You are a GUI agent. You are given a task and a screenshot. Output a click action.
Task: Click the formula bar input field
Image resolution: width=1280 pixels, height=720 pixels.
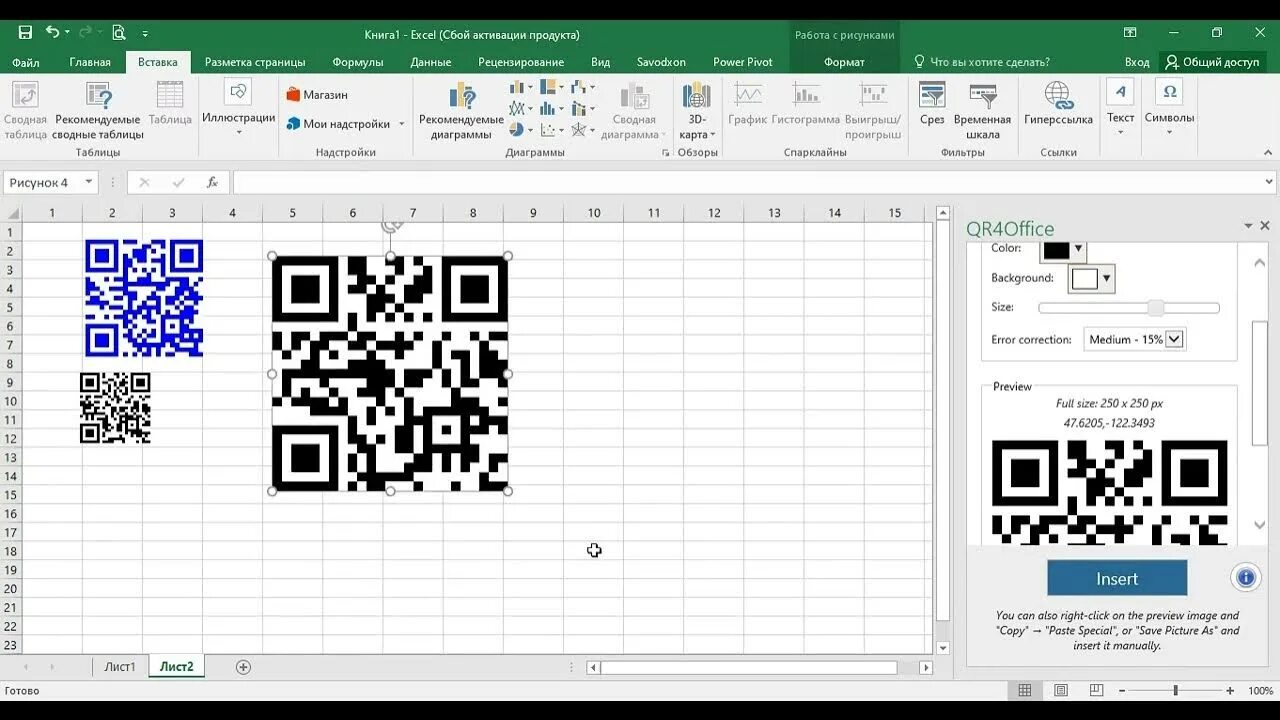[748, 183]
